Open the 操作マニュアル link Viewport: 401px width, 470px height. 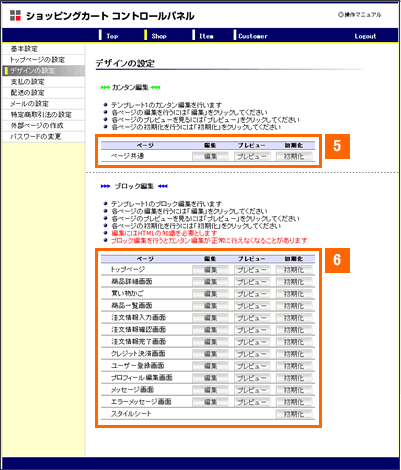[359, 15]
